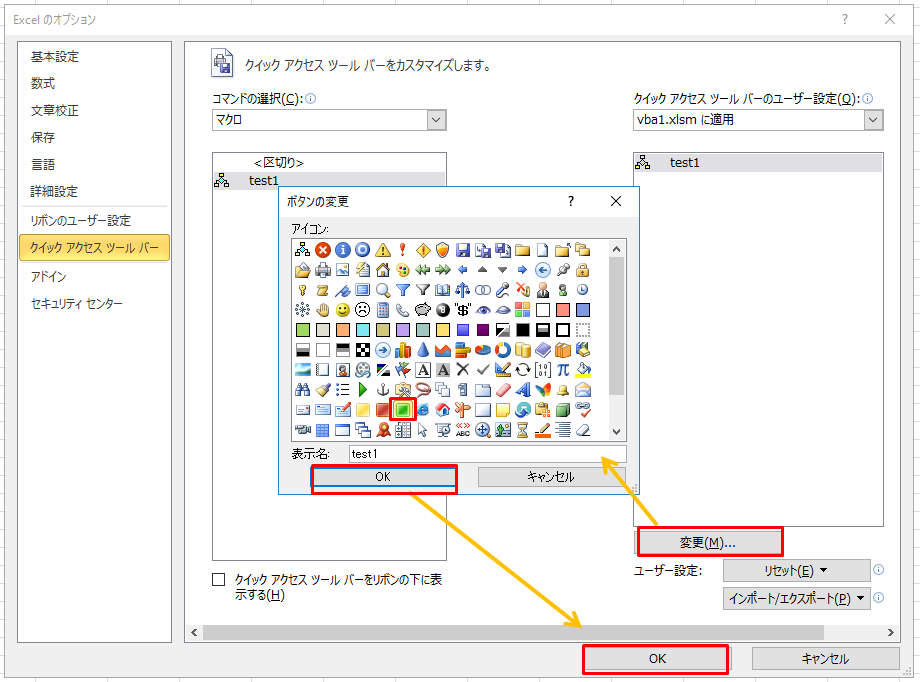Select the printer icon
This screenshot has width=920, height=682.
coord(323,270)
